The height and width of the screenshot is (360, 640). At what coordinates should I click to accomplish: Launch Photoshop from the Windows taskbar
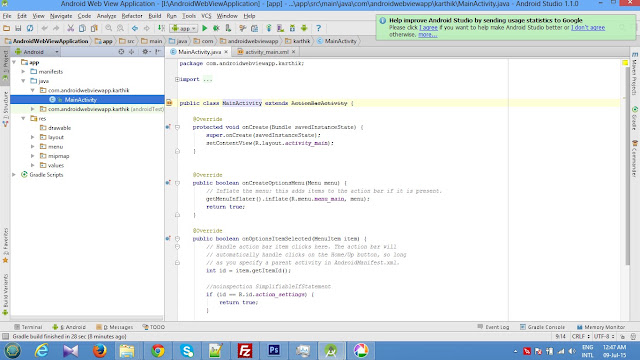point(274,351)
